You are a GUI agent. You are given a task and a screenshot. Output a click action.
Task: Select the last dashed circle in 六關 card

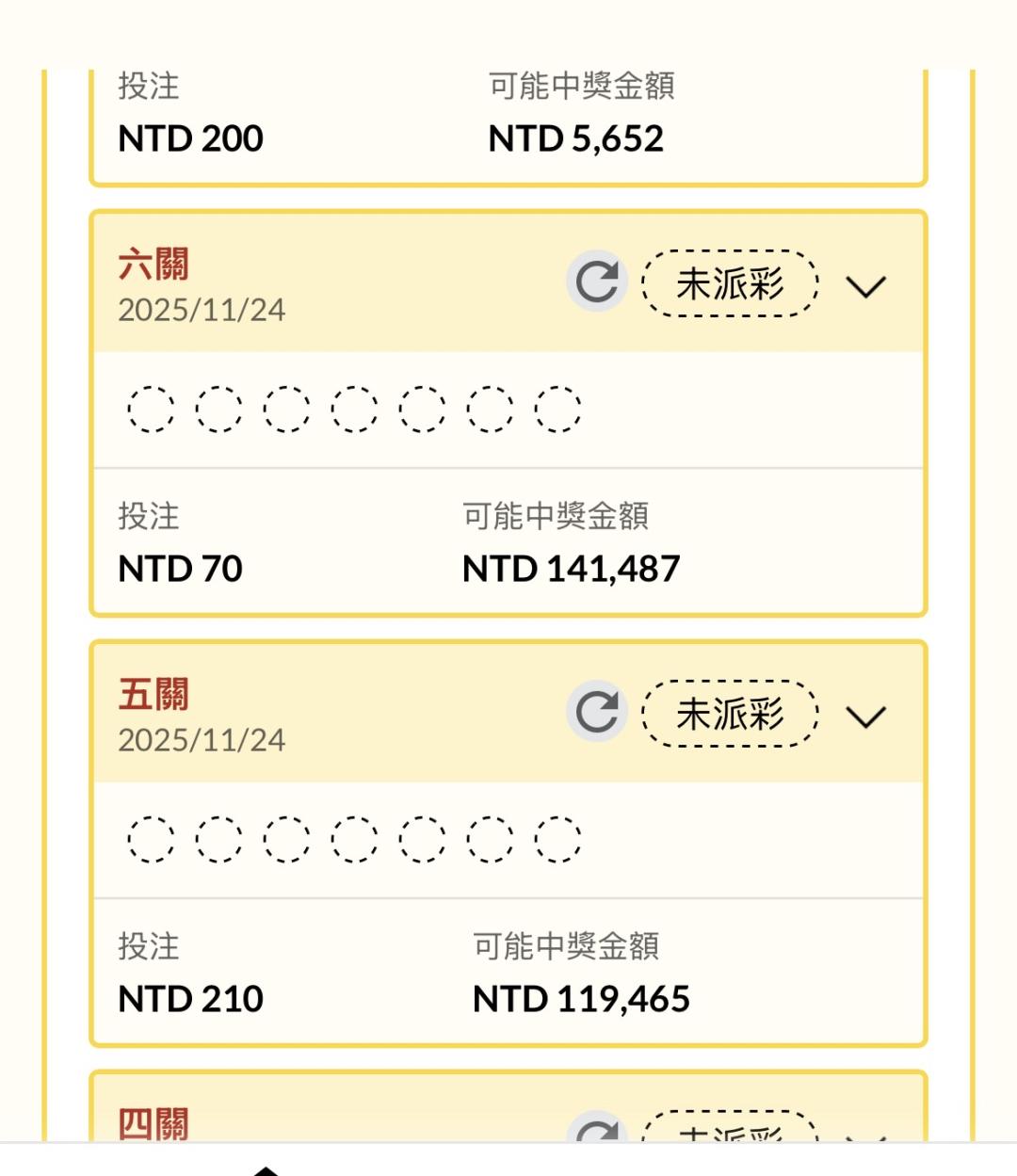click(557, 409)
